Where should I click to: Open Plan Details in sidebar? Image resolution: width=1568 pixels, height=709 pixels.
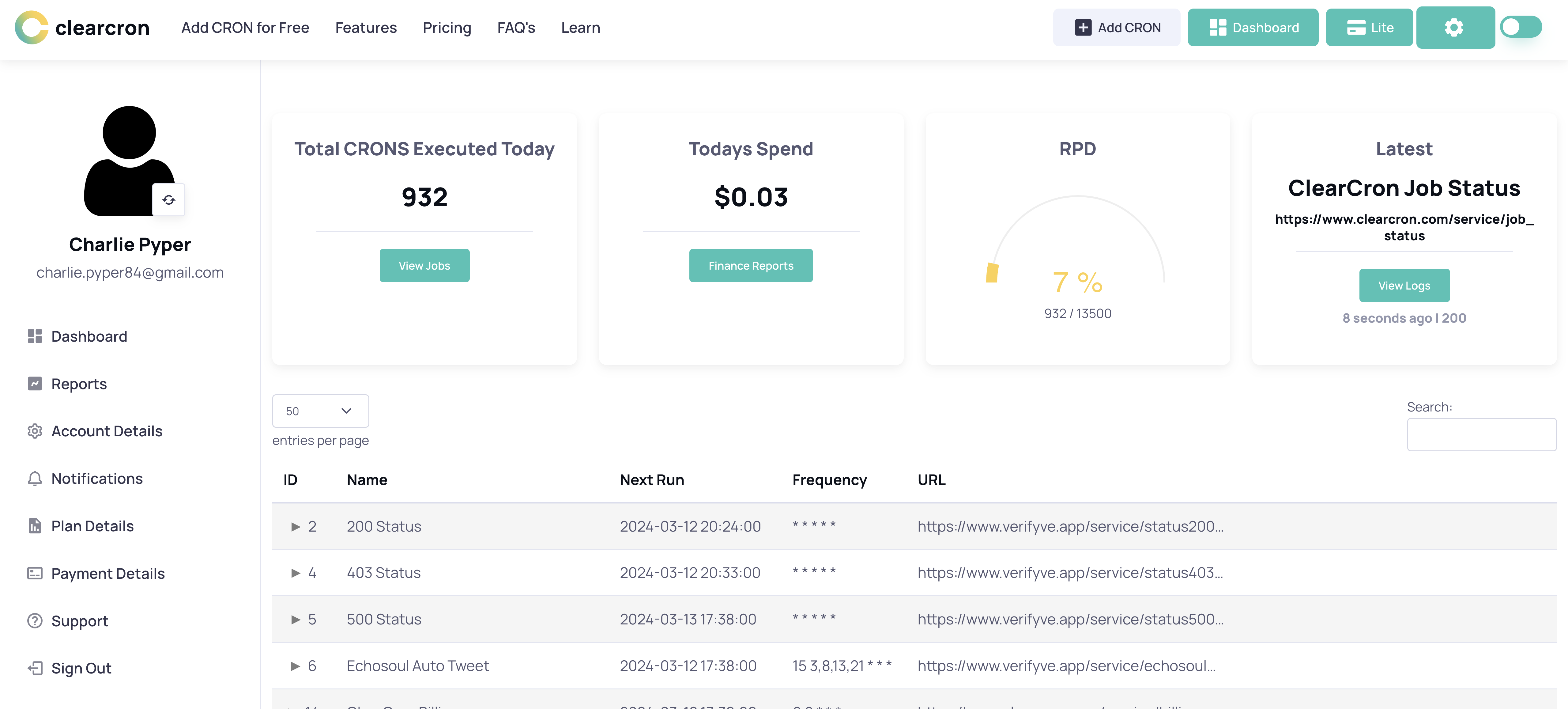[x=92, y=526]
